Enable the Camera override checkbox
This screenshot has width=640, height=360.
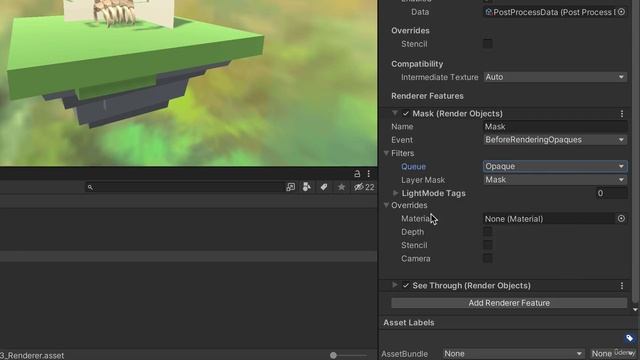(x=488, y=258)
